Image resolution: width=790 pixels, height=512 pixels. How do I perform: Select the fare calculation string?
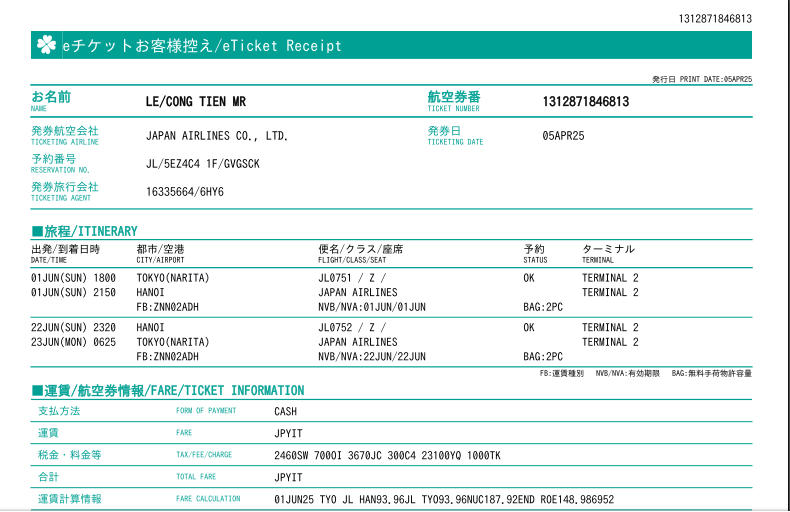coord(444,499)
